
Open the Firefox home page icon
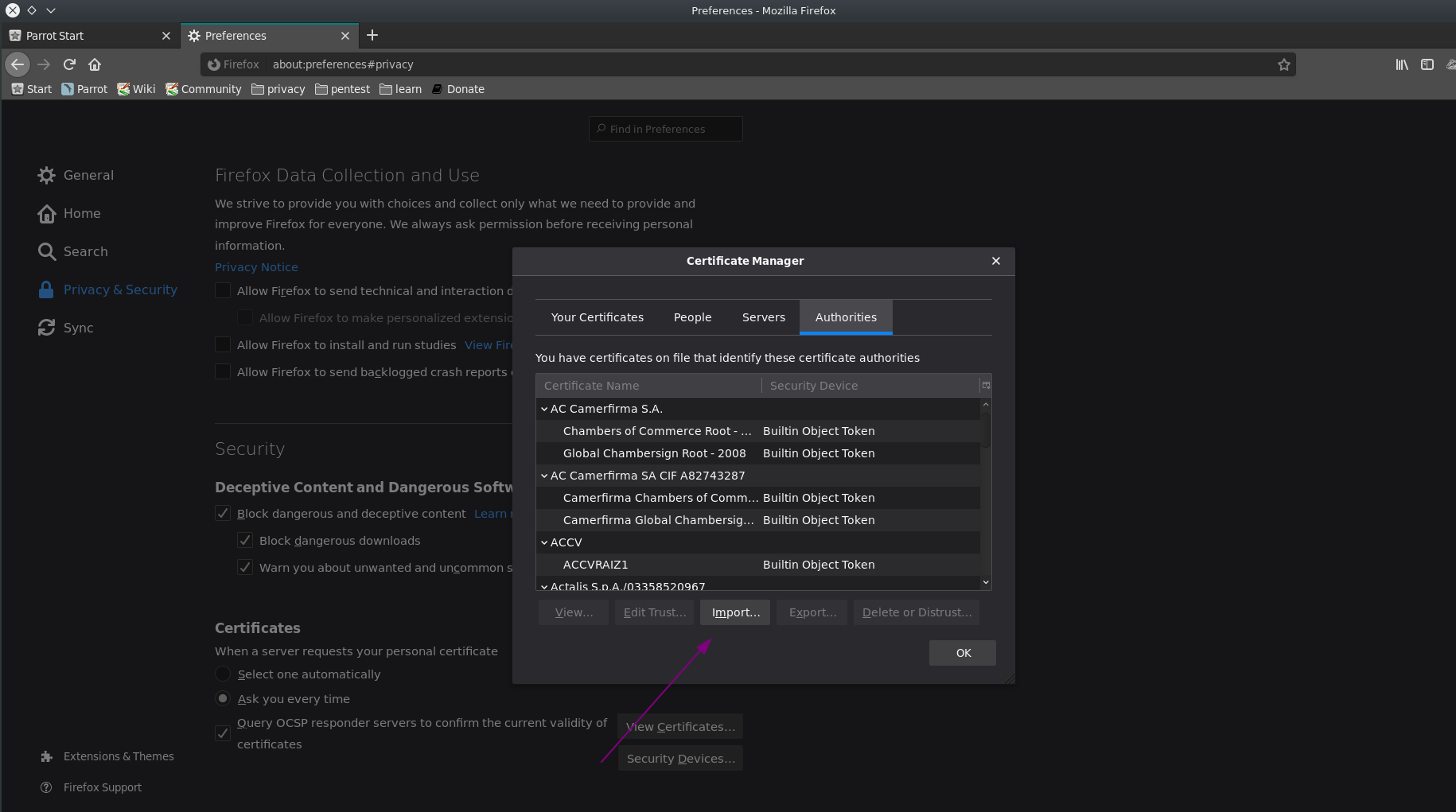[95, 64]
